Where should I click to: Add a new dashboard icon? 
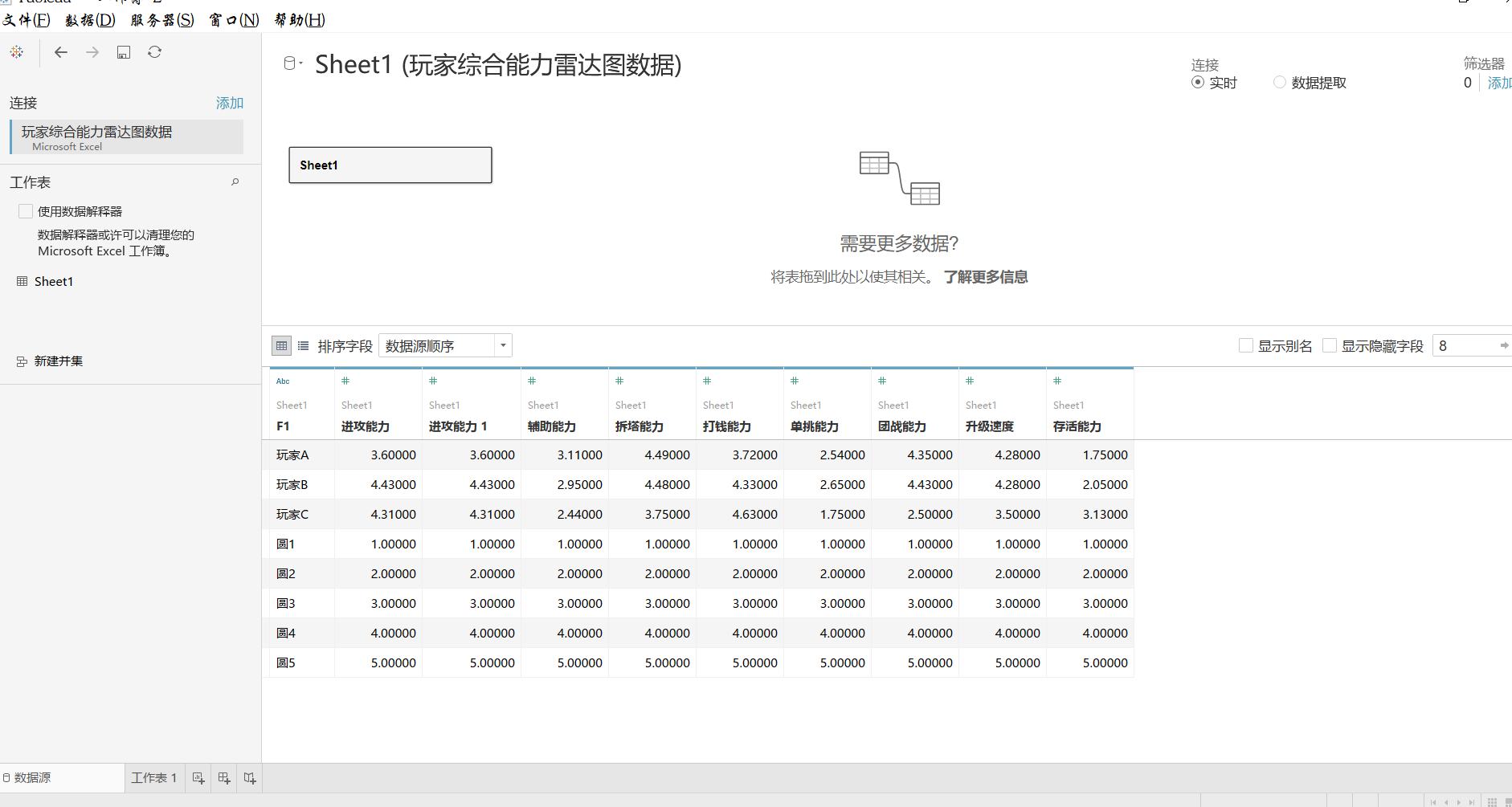[x=224, y=778]
